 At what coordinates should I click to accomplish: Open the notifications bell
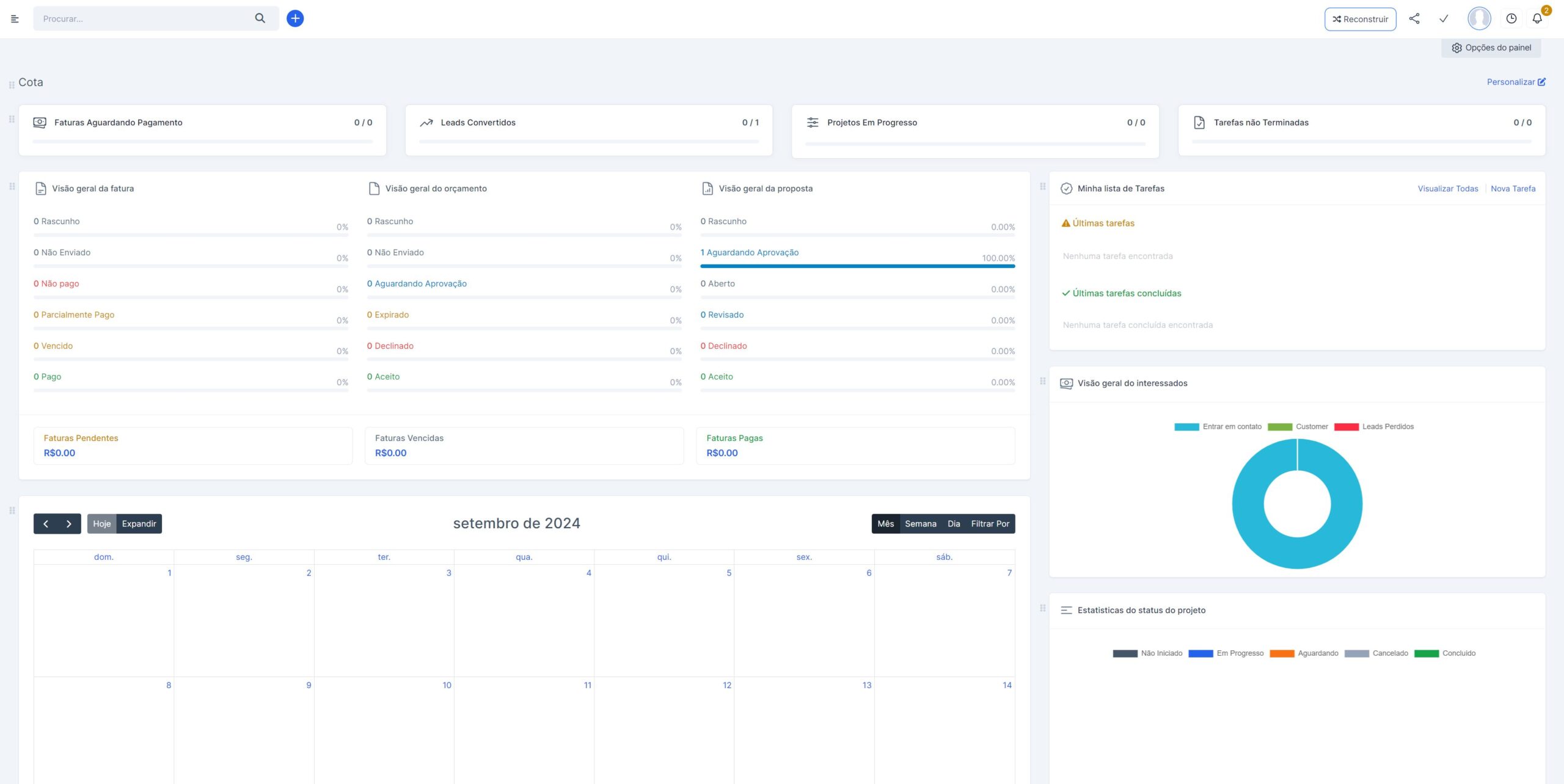coord(1537,19)
